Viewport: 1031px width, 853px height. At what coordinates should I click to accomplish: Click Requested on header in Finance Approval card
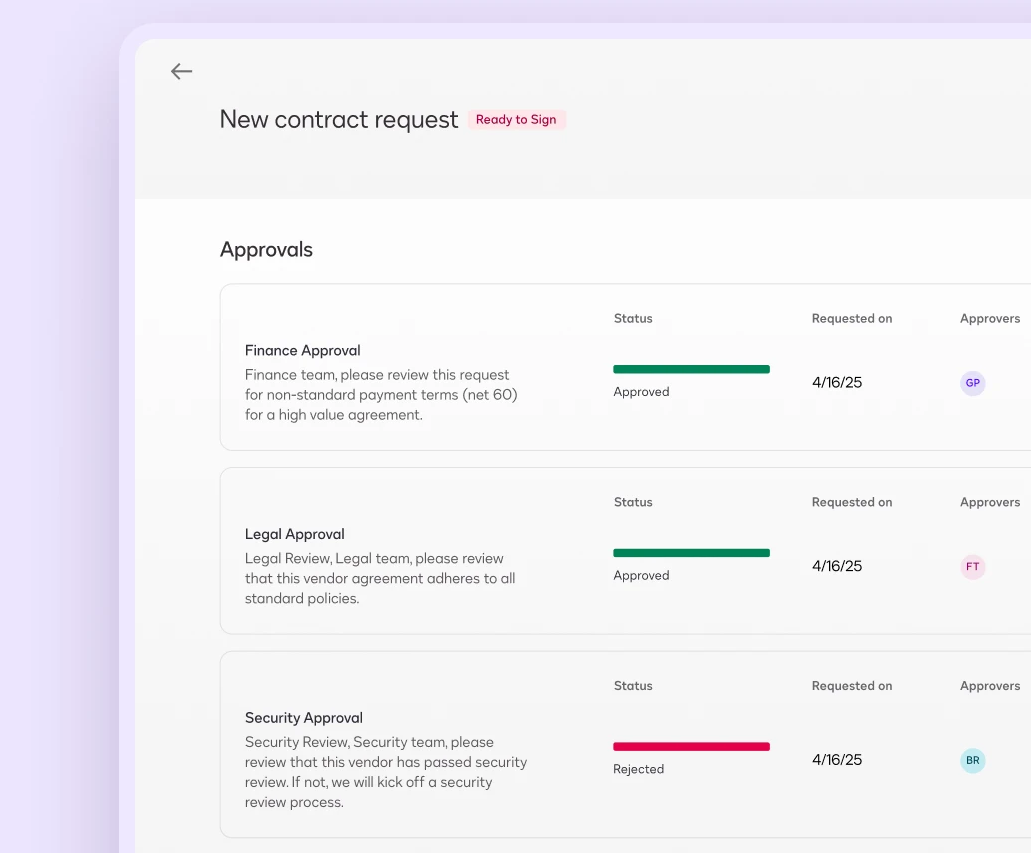point(852,318)
